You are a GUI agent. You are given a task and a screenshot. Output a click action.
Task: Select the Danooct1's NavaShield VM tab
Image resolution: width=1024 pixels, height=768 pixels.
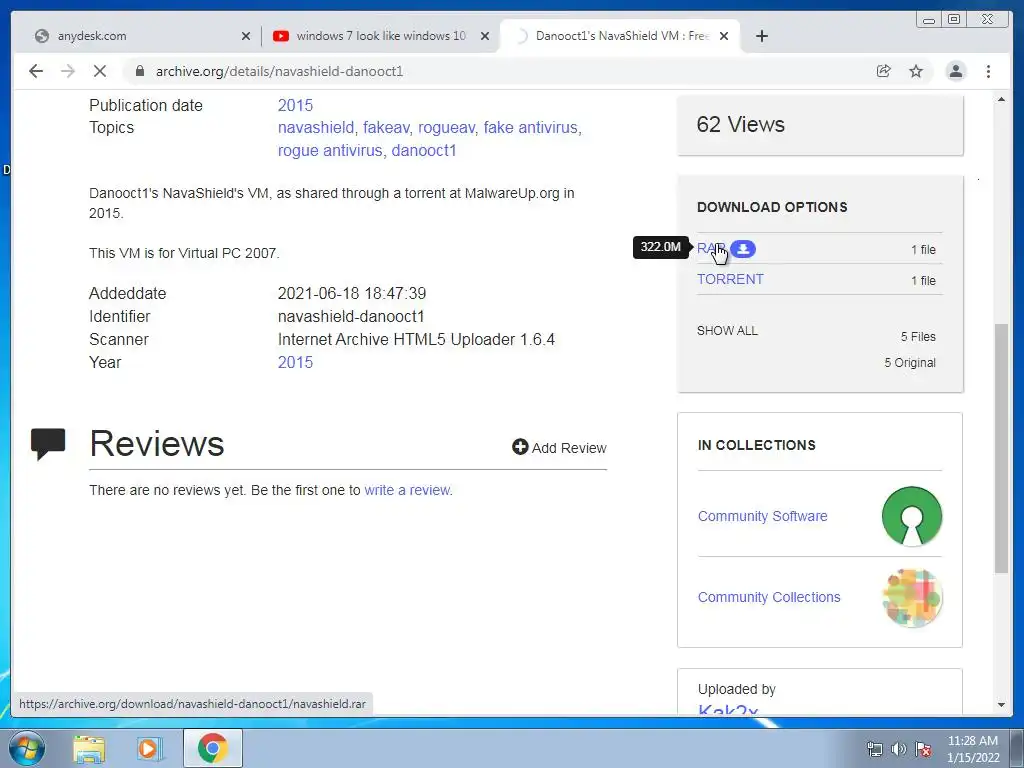[x=620, y=37]
